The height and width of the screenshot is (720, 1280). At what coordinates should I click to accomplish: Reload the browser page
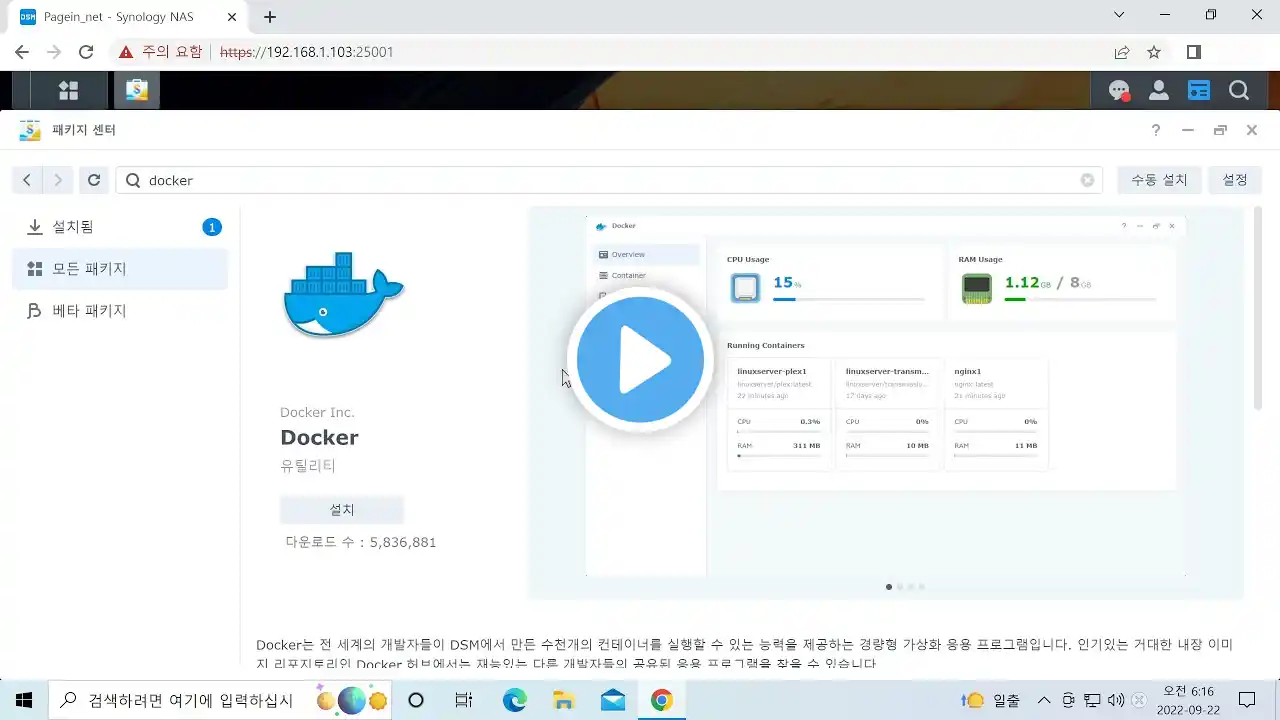click(86, 52)
